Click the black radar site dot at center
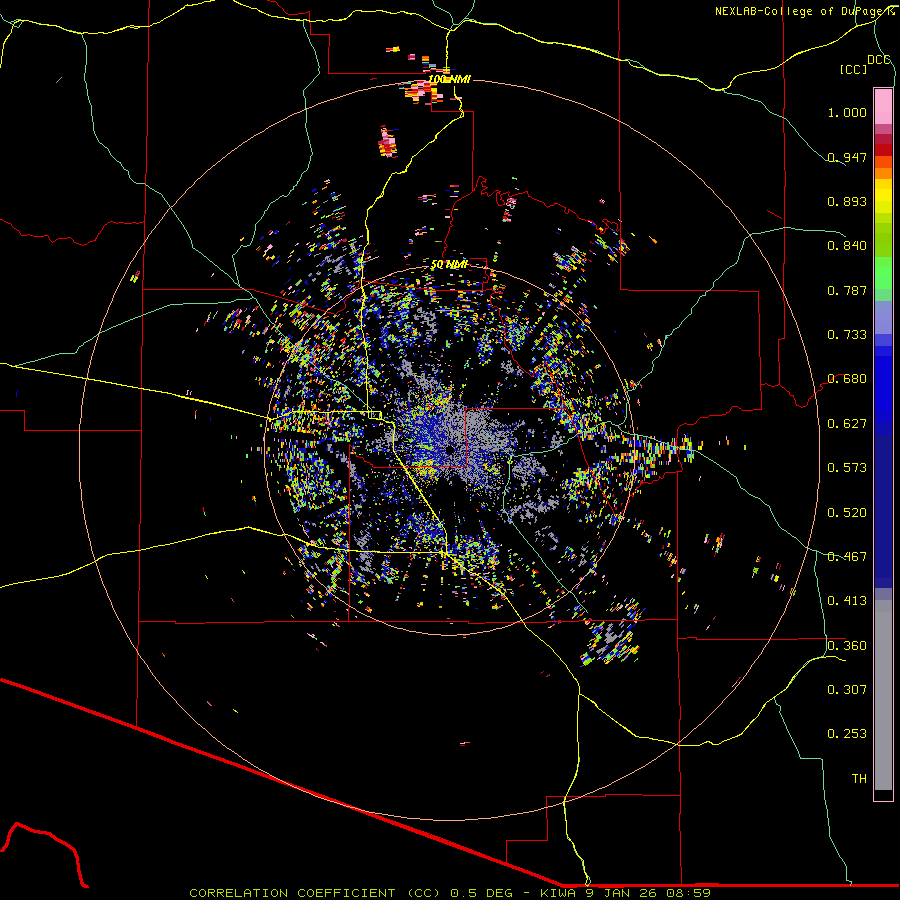 pos(450,449)
